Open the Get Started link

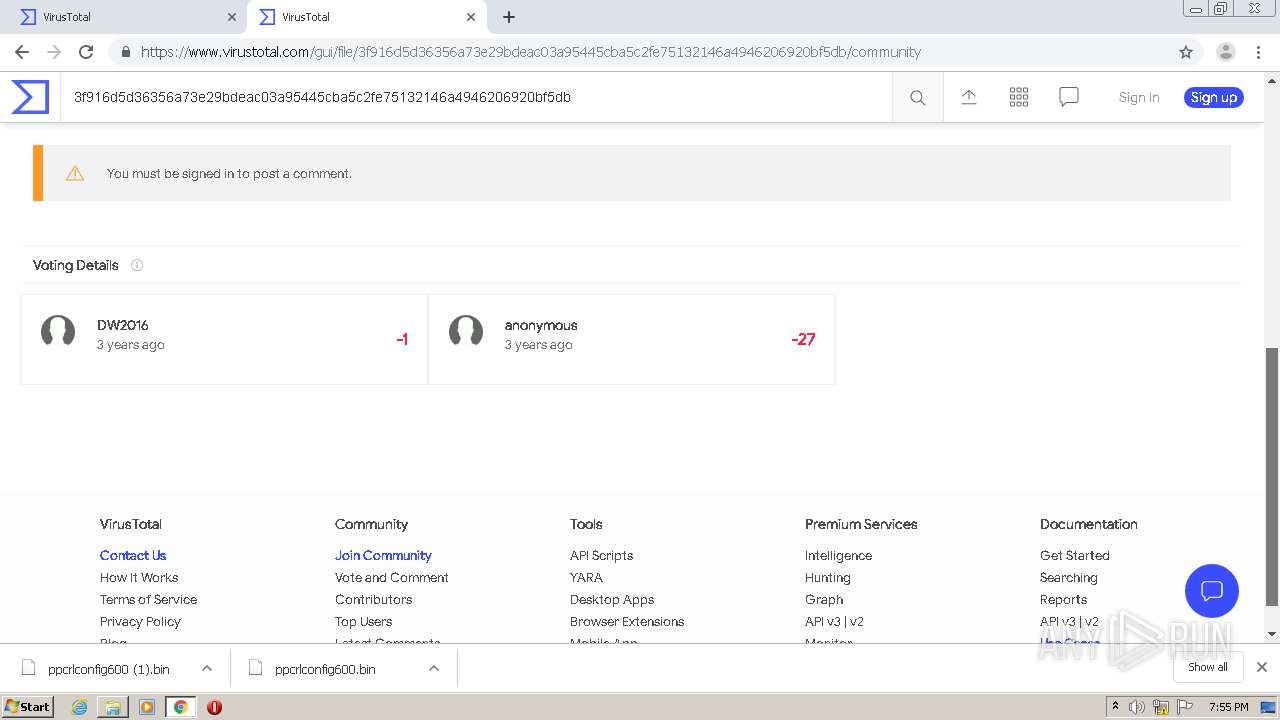tap(1075, 555)
